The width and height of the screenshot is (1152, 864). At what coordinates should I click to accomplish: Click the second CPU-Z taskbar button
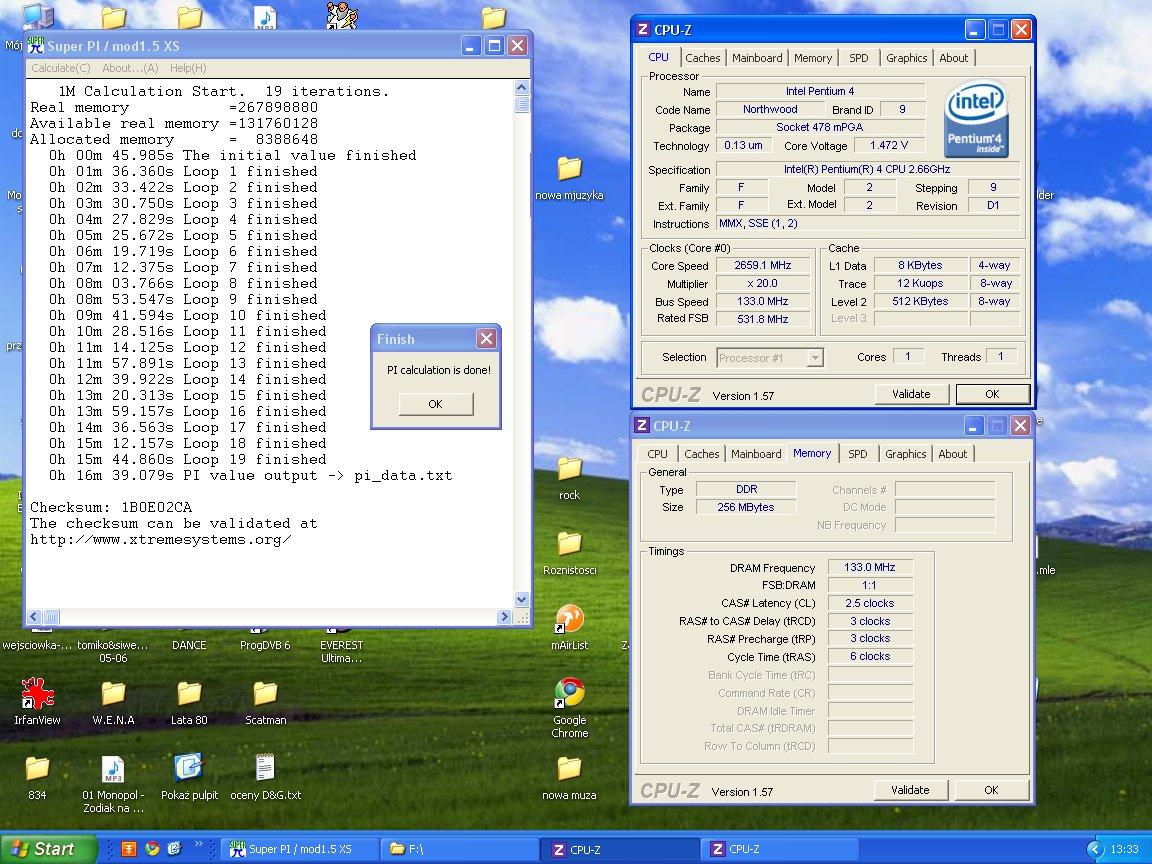(x=778, y=849)
